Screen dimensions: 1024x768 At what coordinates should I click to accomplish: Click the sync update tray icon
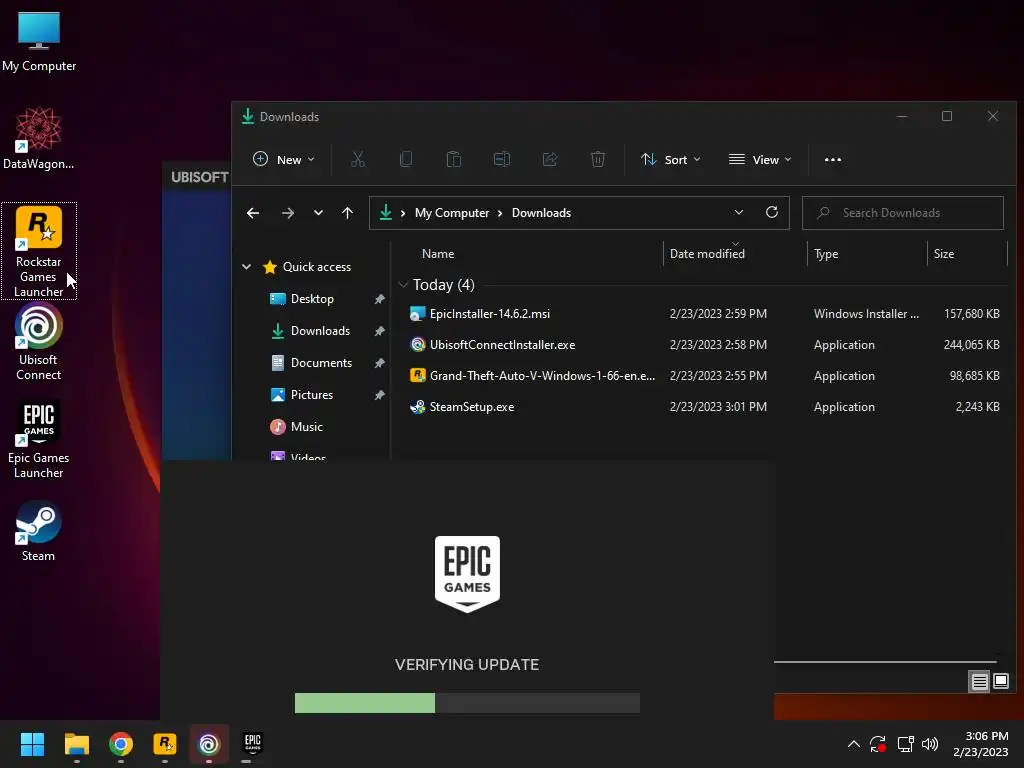878,744
